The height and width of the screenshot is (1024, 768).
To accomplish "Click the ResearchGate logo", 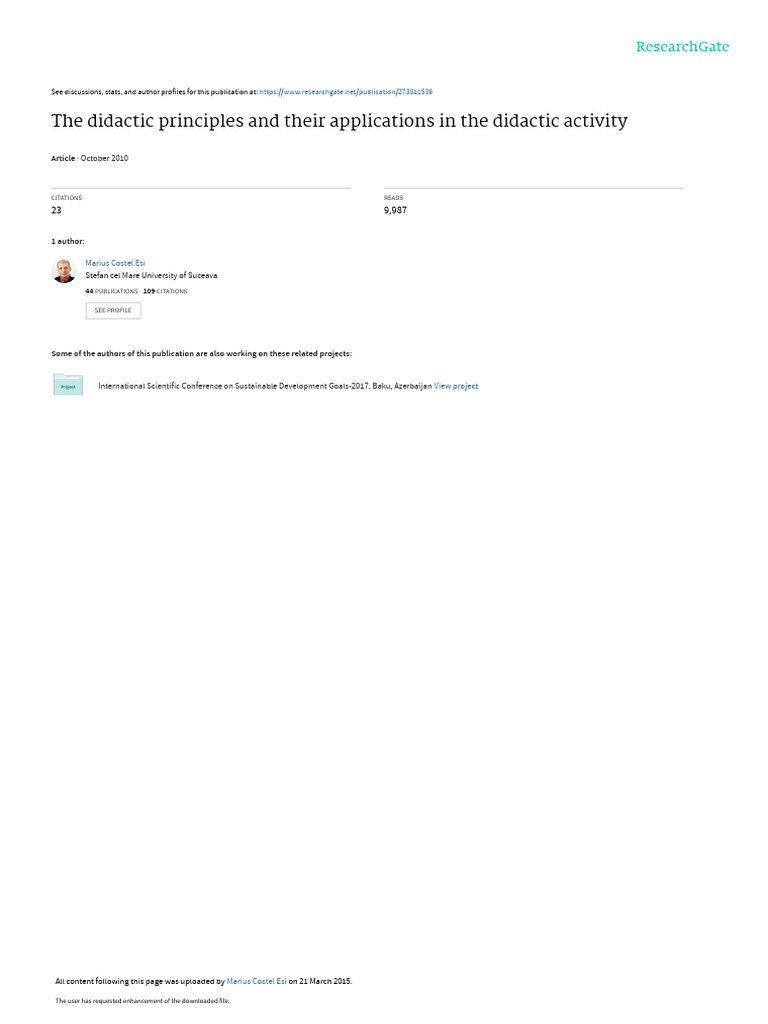I will point(682,47).
